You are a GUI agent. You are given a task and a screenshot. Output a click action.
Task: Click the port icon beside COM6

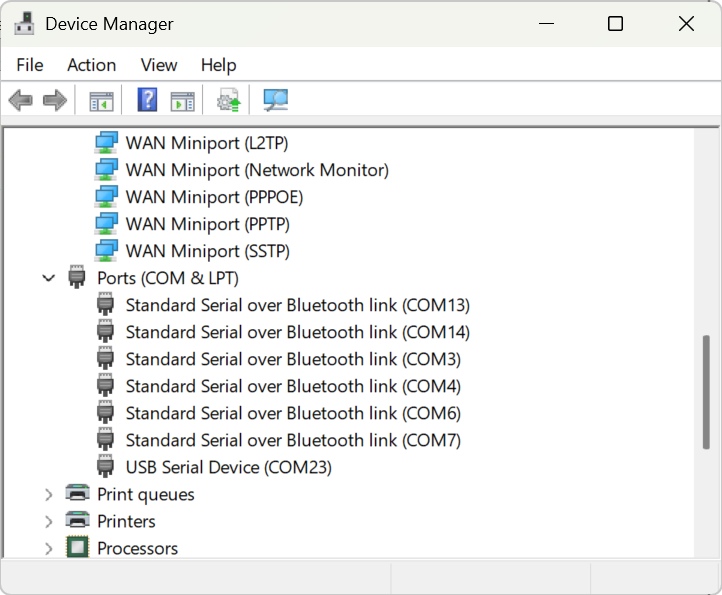tap(105, 412)
